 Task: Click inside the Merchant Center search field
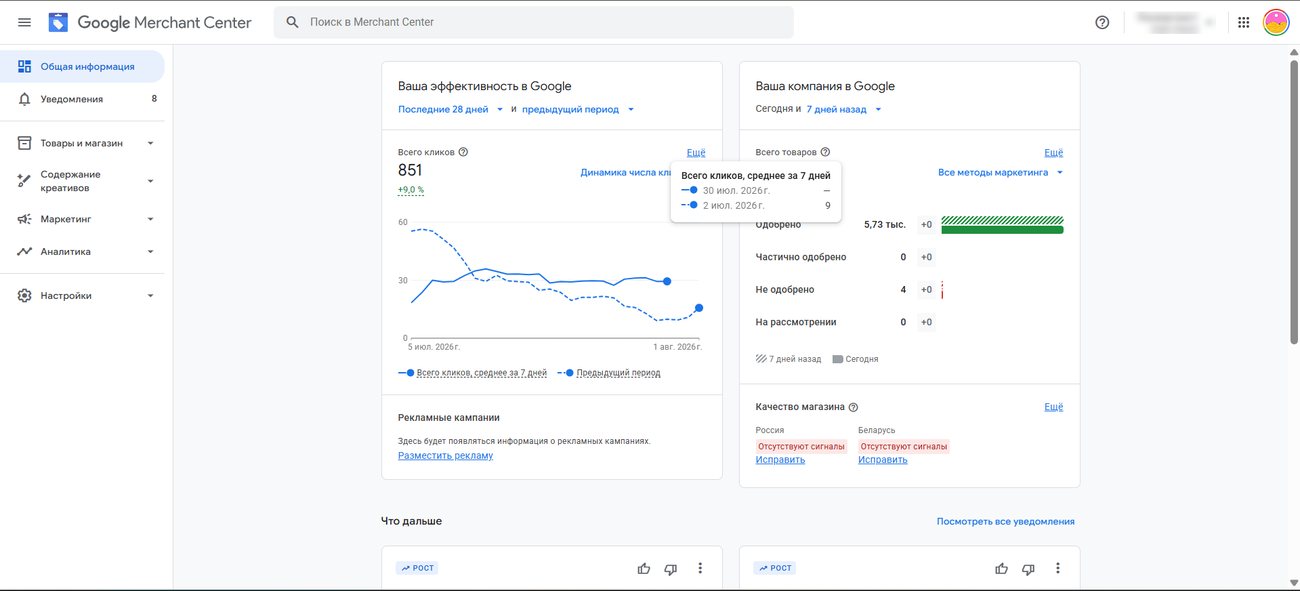click(534, 22)
